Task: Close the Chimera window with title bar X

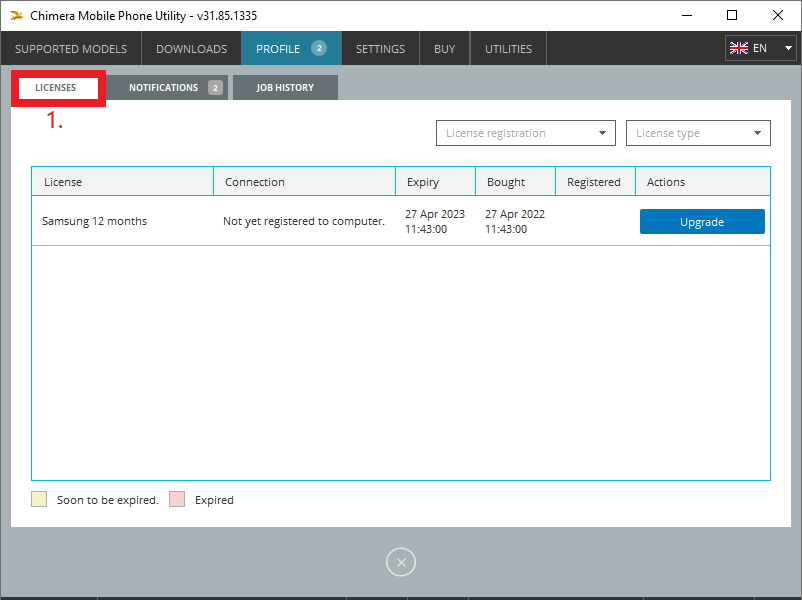Action: click(778, 15)
